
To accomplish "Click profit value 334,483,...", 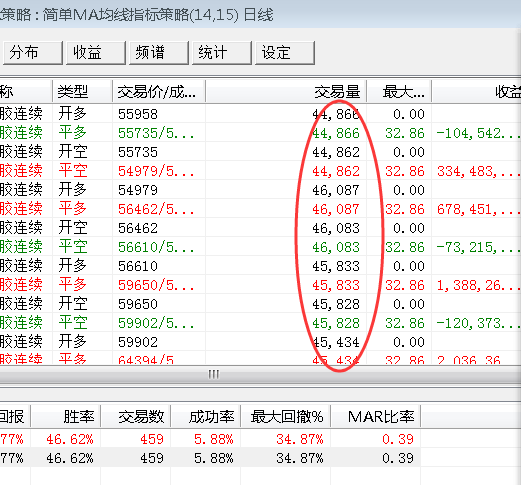I will pyautogui.click(x=479, y=171).
